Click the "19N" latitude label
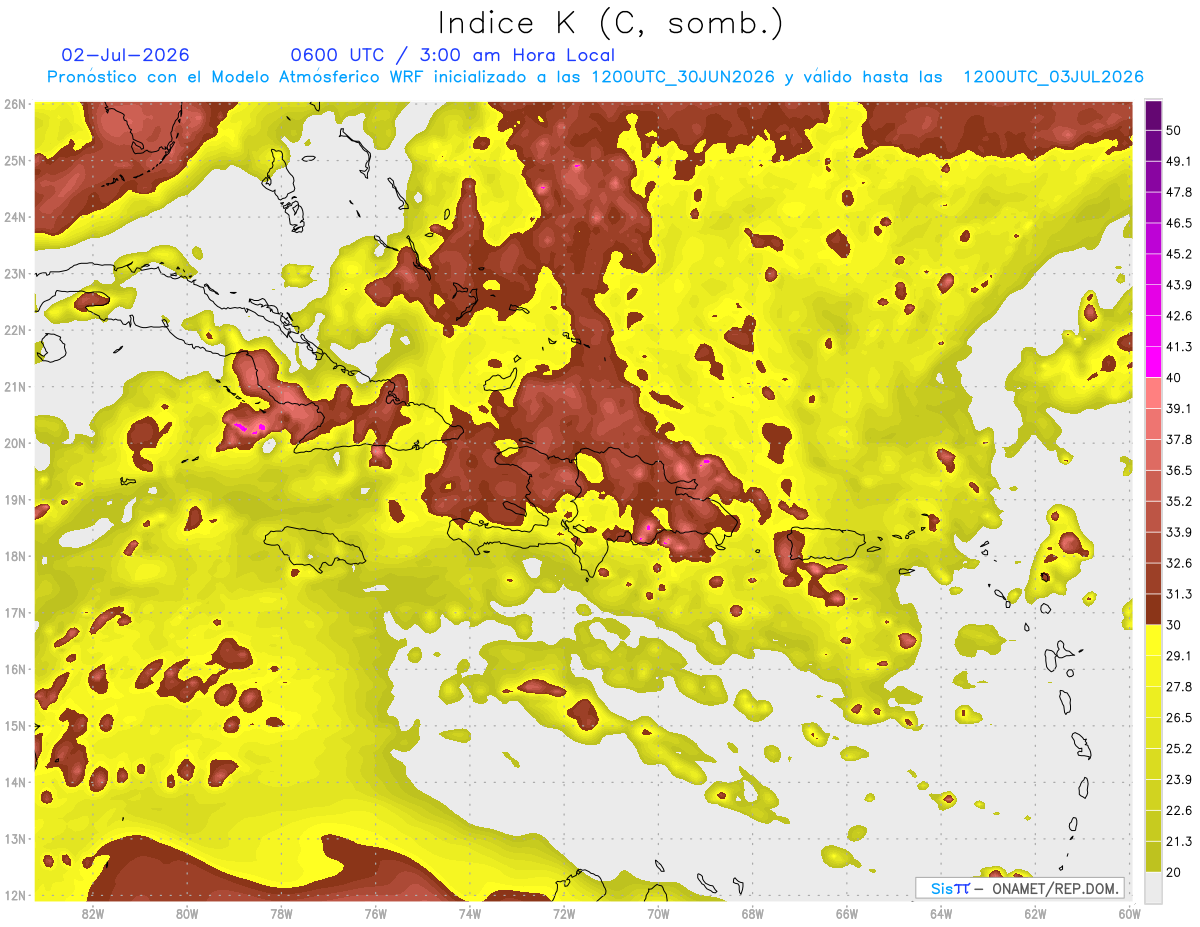 (15, 500)
